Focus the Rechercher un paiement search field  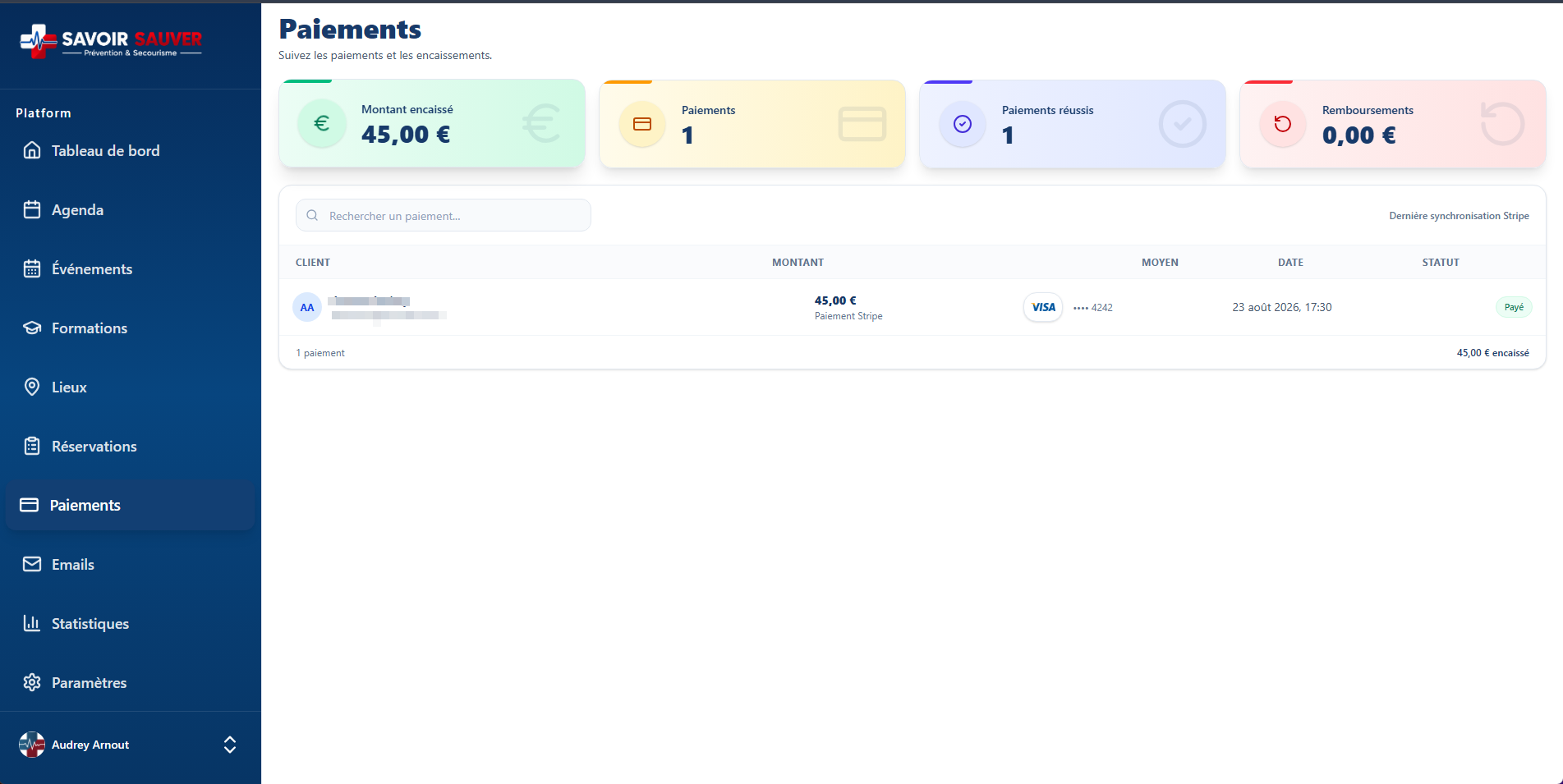coord(444,215)
